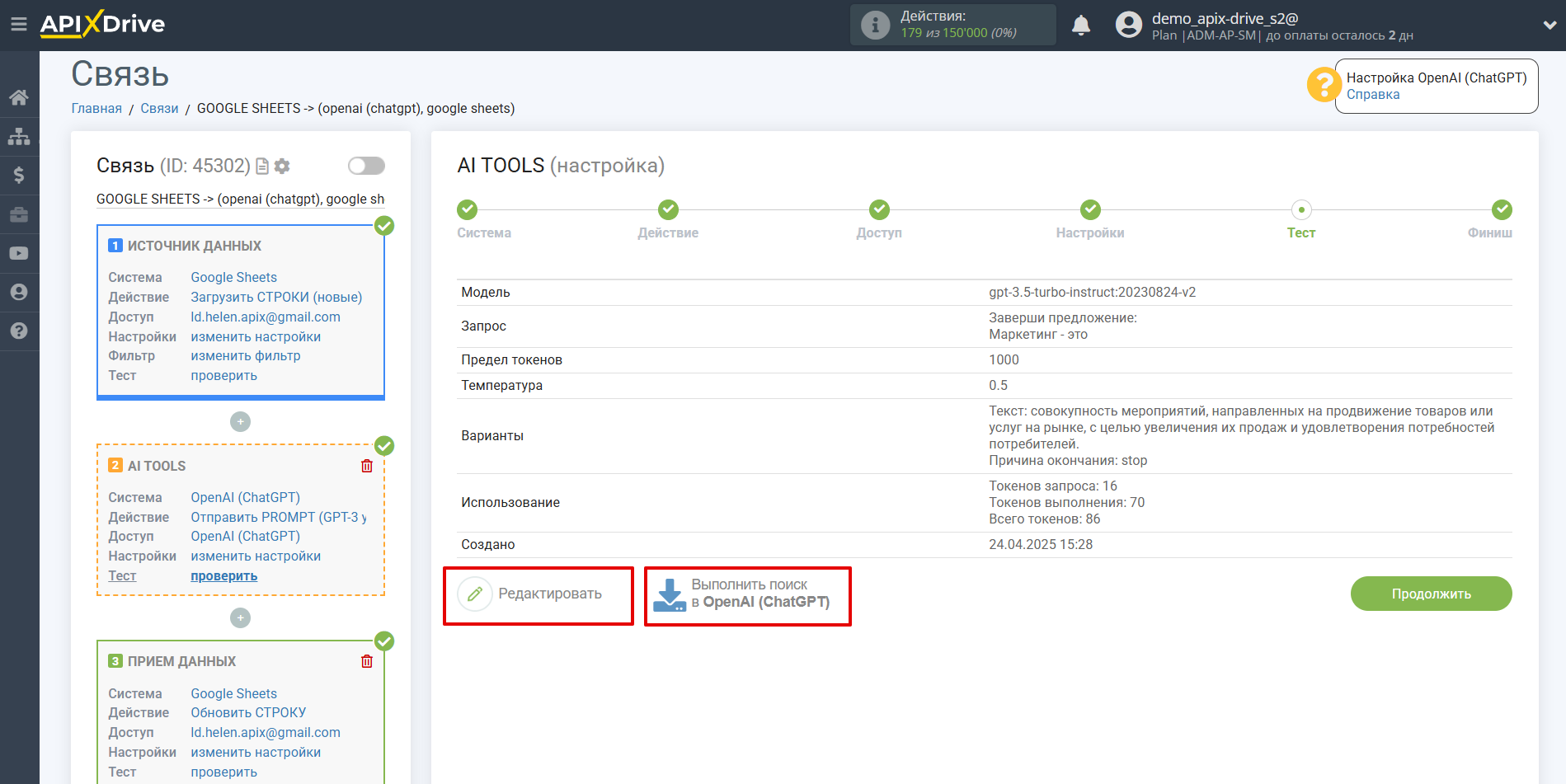Select the Тест step
Viewport: 1566px width, 784px height.
pyautogui.click(x=1301, y=220)
